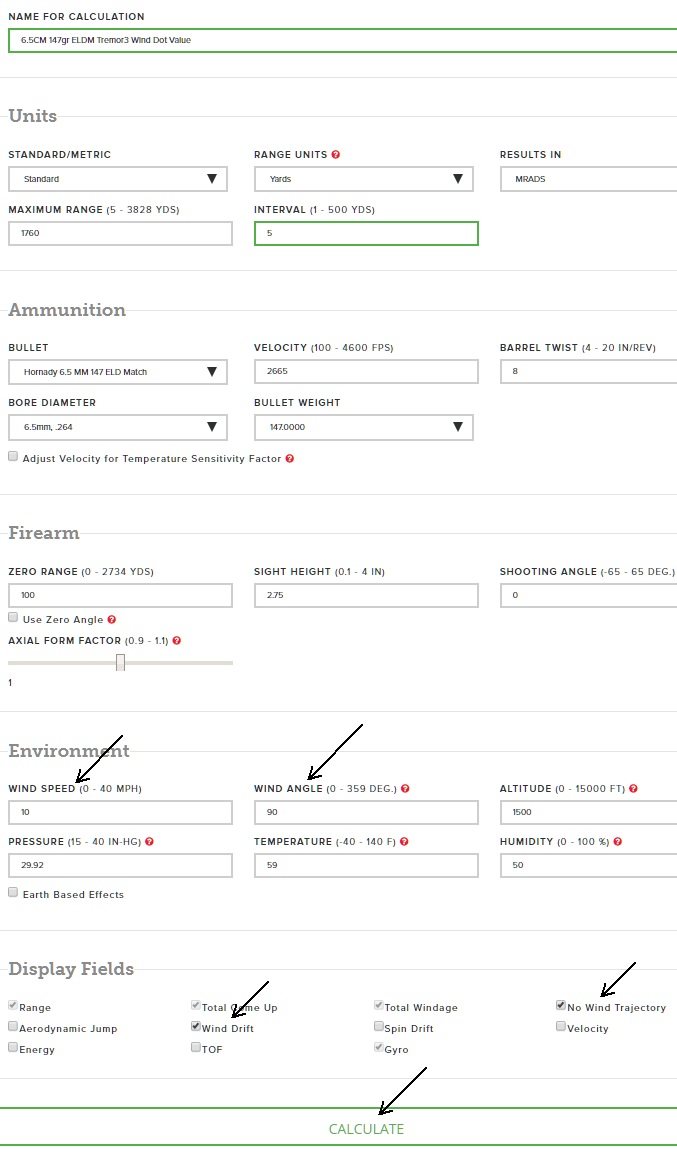Image resolution: width=677 pixels, height=1162 pixels.
Task: Open the Range Units Yards dropdown
Action: pyautogui.click(x=366, y=179)
